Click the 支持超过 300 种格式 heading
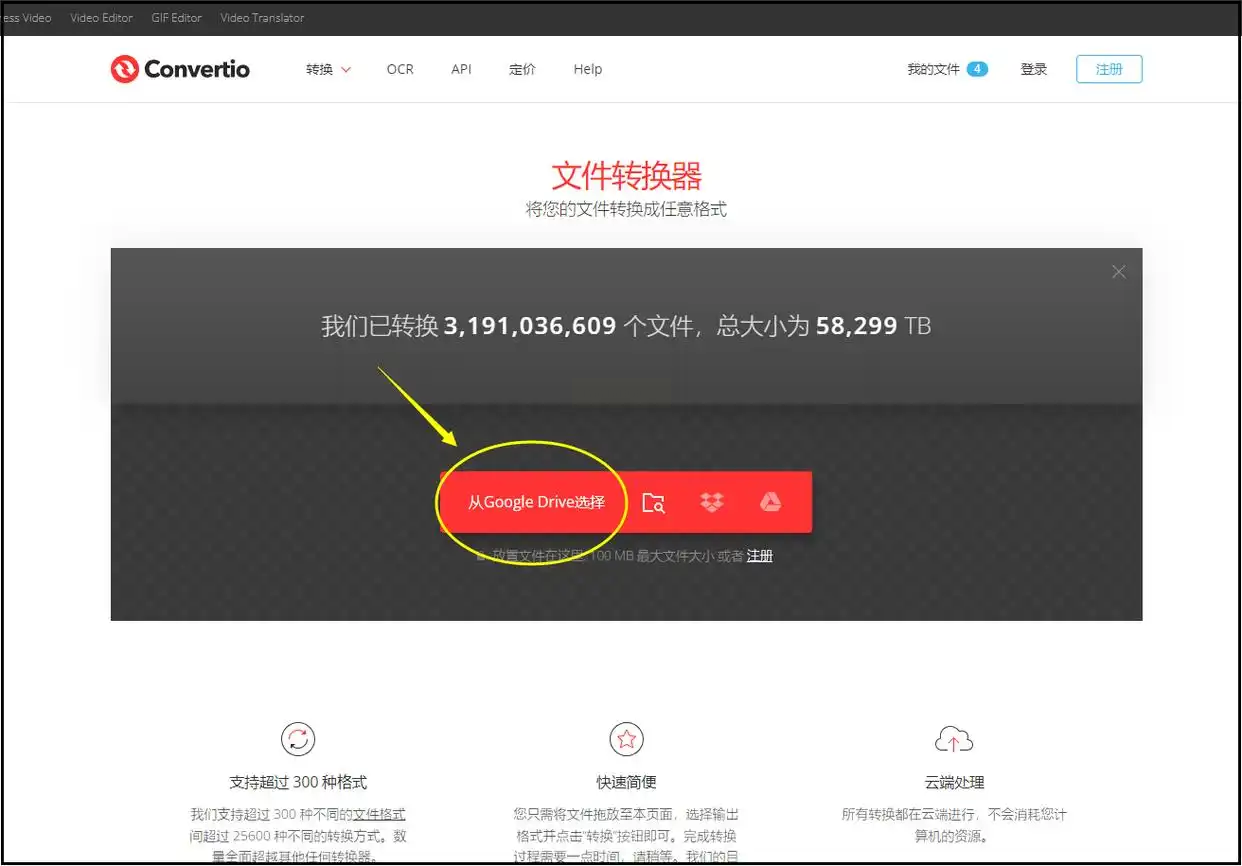 (298, 782)
